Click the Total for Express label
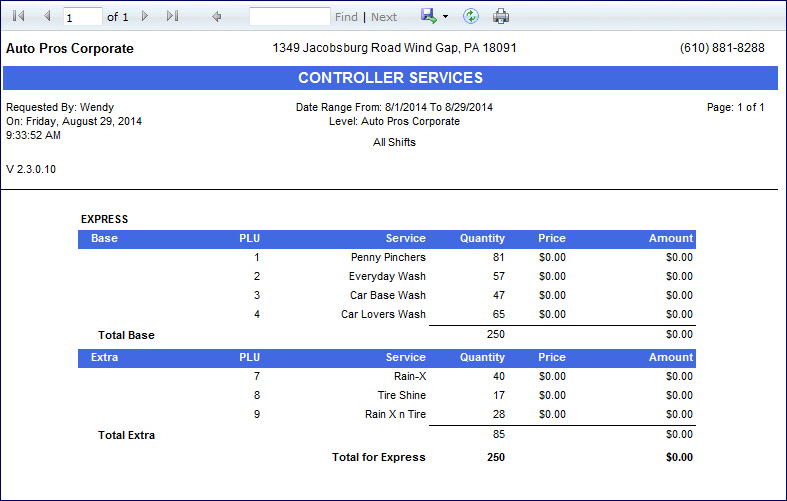Screen dimensions: 787x501 pos(378,458)
